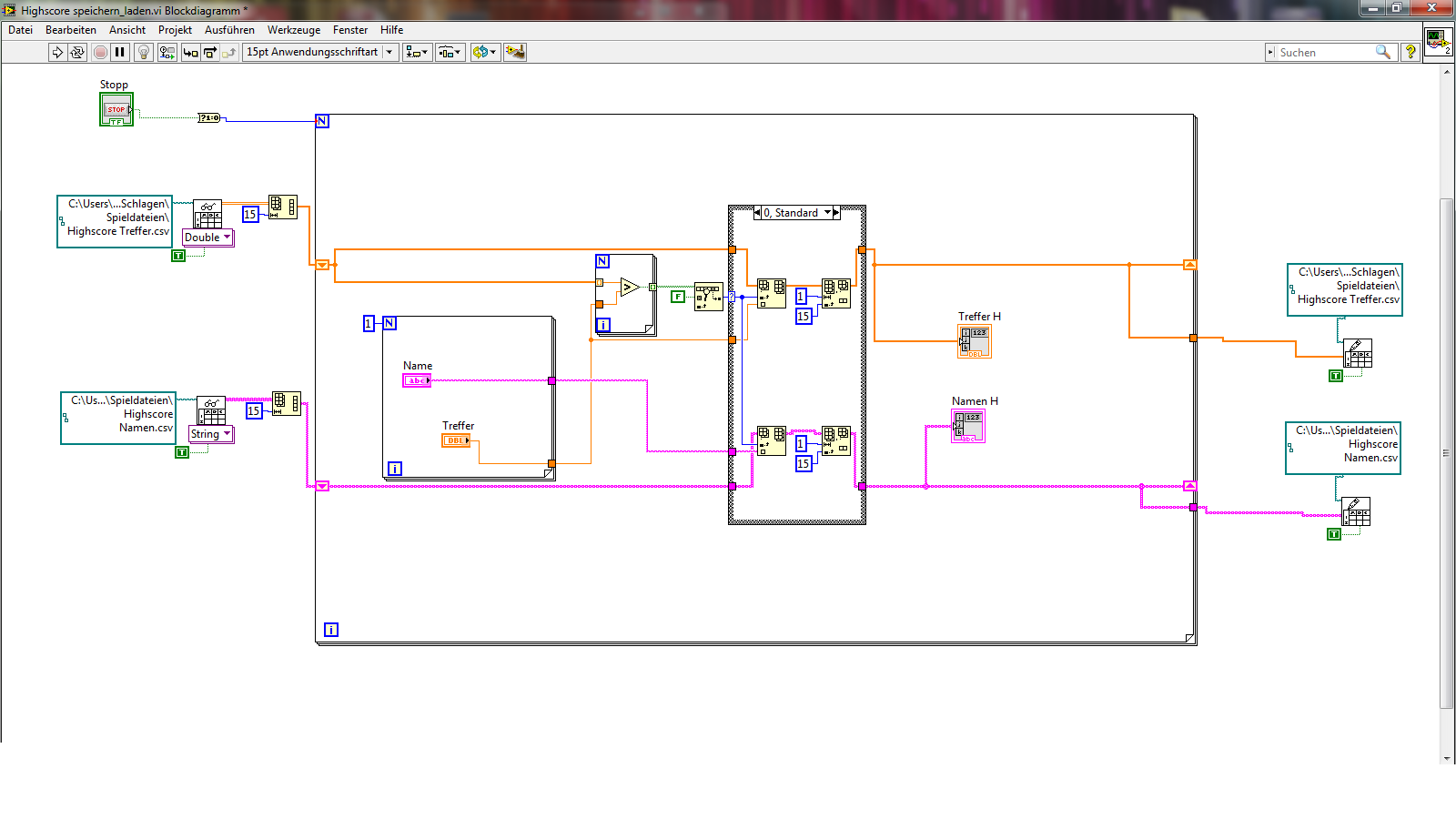This screenshot has height=819, width=1456.
Task: Click the Step Into toolbar icon
Action: click(190, 53)
